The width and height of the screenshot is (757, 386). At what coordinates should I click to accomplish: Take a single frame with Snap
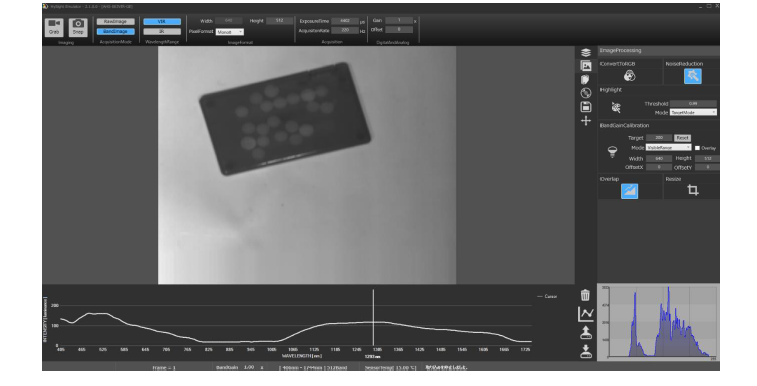tap(78, 27)
